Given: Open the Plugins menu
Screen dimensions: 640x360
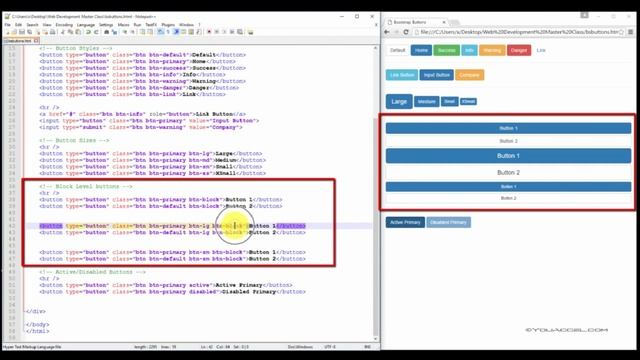Looking at the screenshot, I should point(168,25).
